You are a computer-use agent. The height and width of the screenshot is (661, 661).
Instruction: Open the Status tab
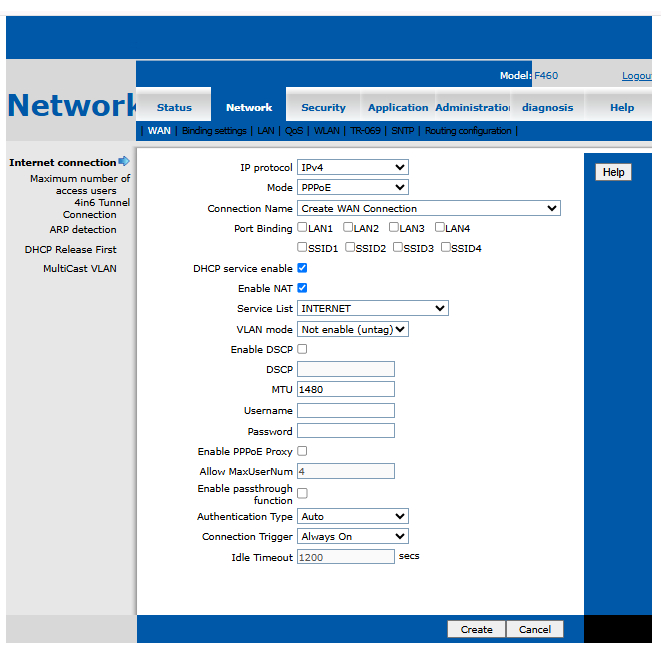pos(174,107)
